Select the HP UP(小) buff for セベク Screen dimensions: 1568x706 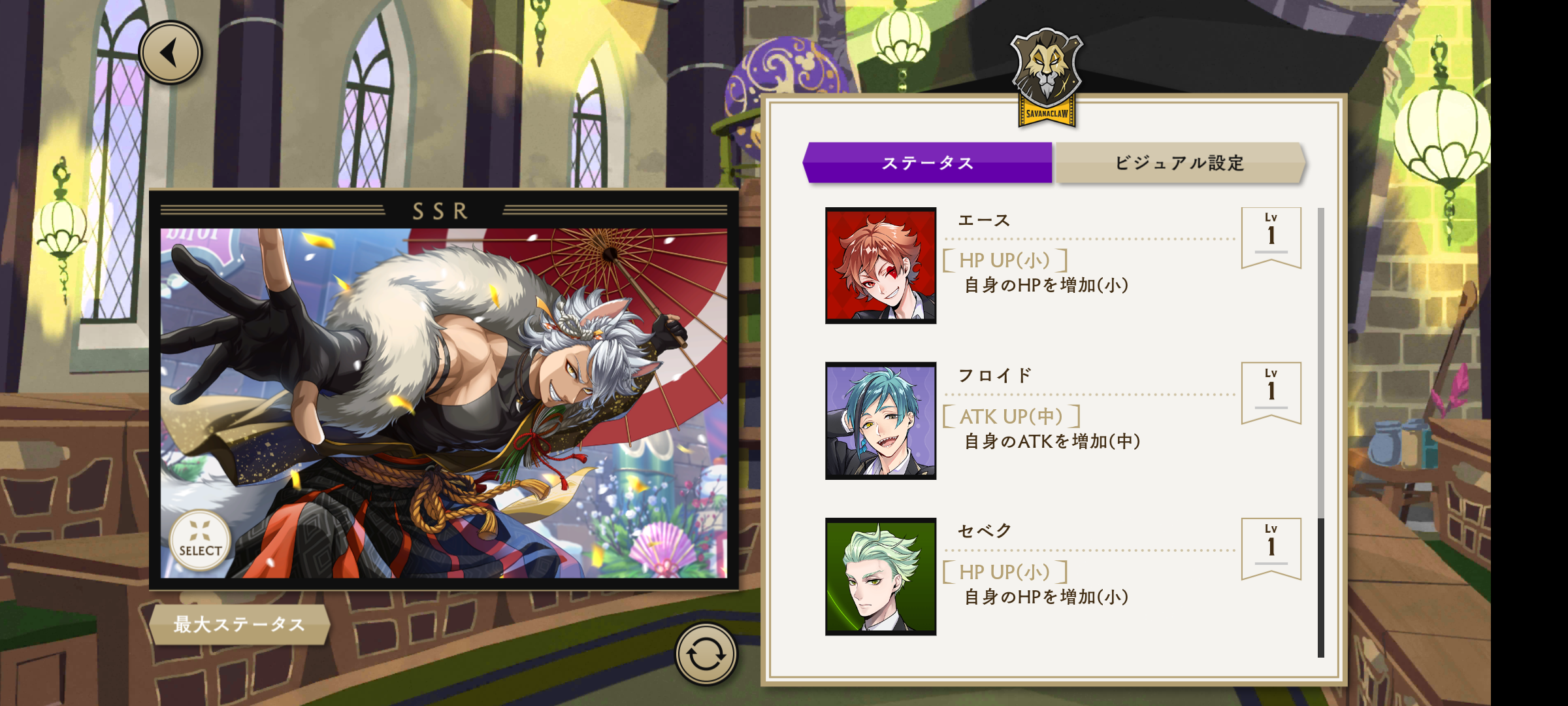(1005, 572)
